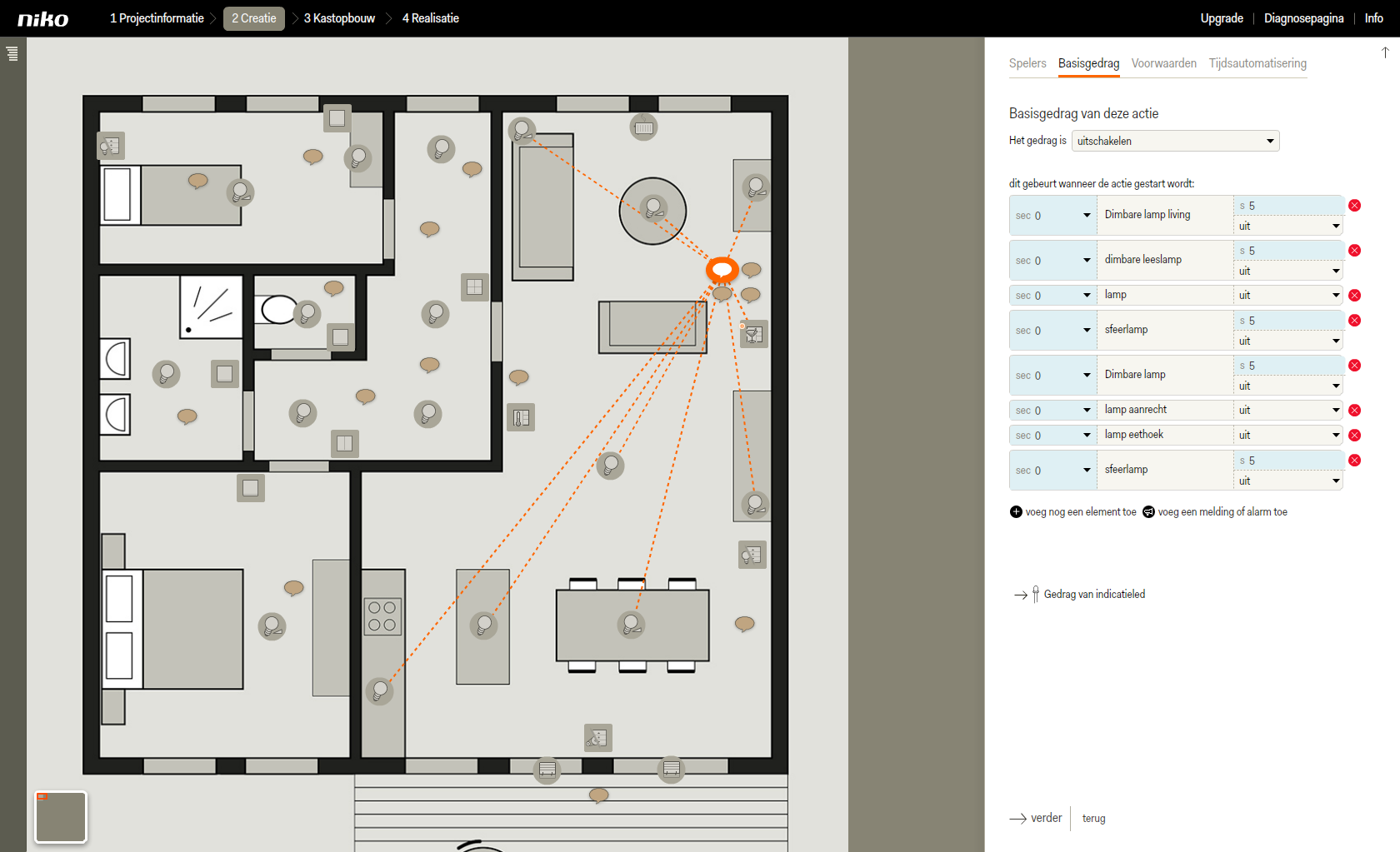Click the plus icon to add element
1400x852 pixels.
tap(1016, 512)
